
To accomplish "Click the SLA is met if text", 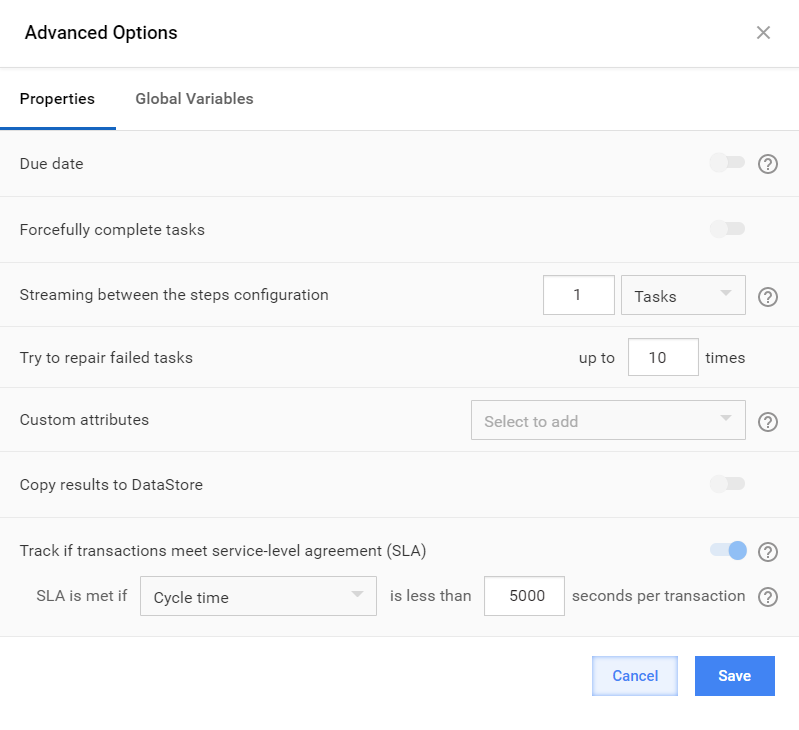I will point(82,596).
